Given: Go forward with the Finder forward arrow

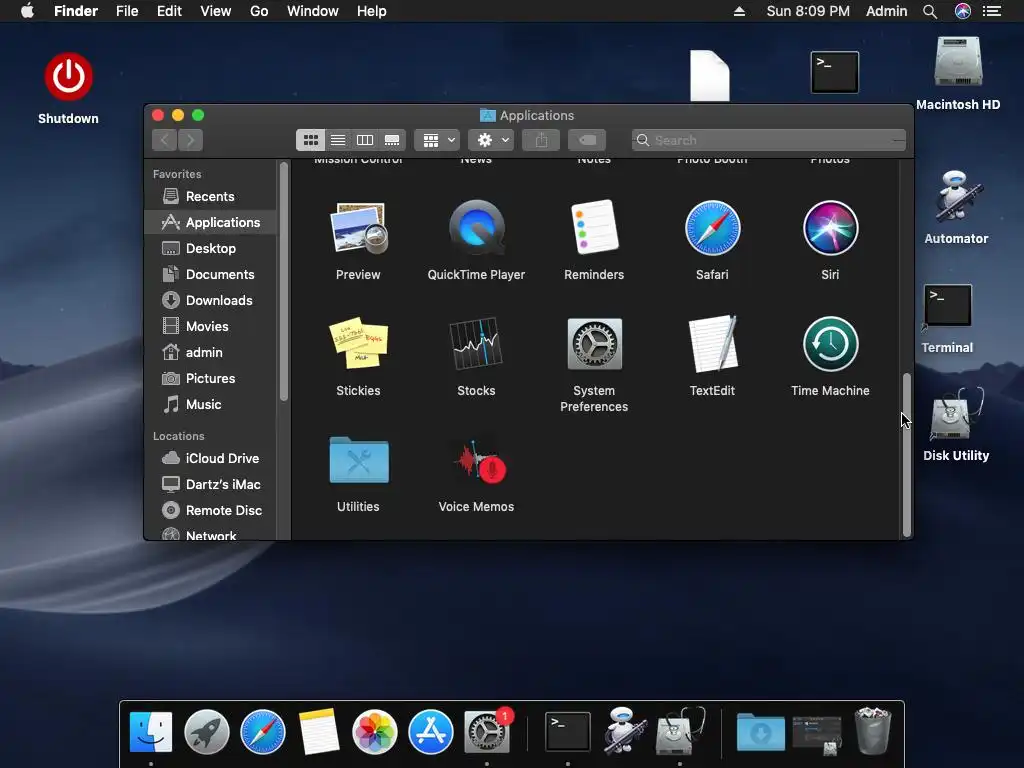Looking at the screenshot, I should (190, 140).
